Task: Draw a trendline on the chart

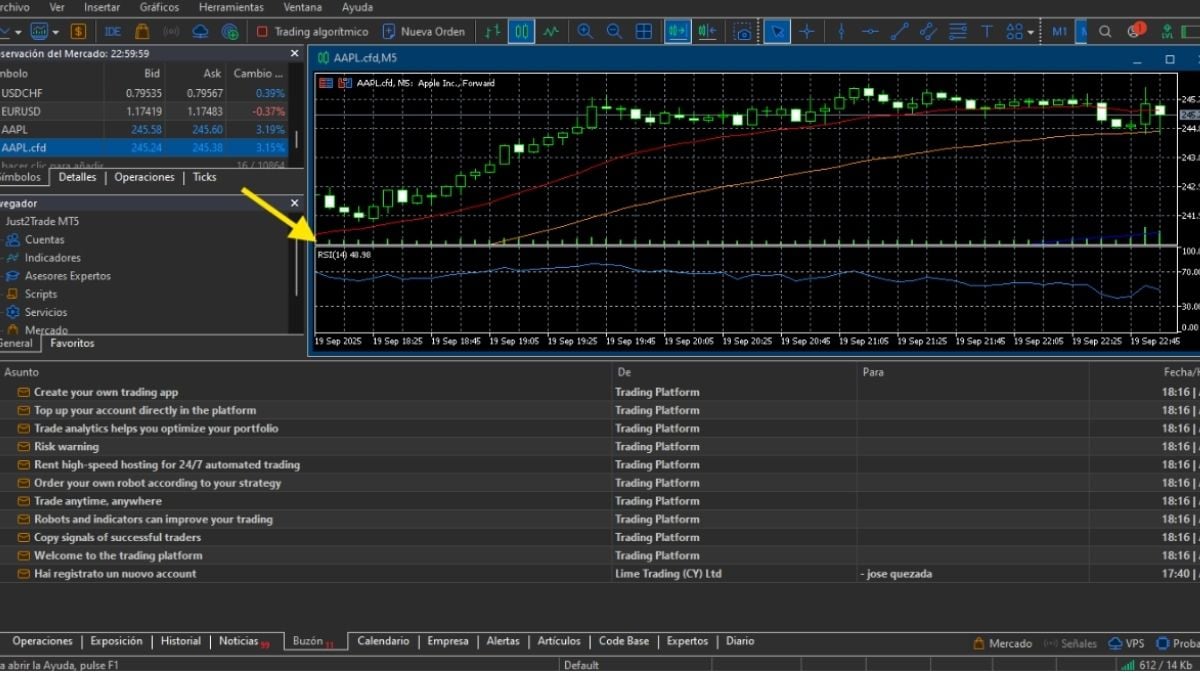Action: pyautogui.click(x=898, y=31)
